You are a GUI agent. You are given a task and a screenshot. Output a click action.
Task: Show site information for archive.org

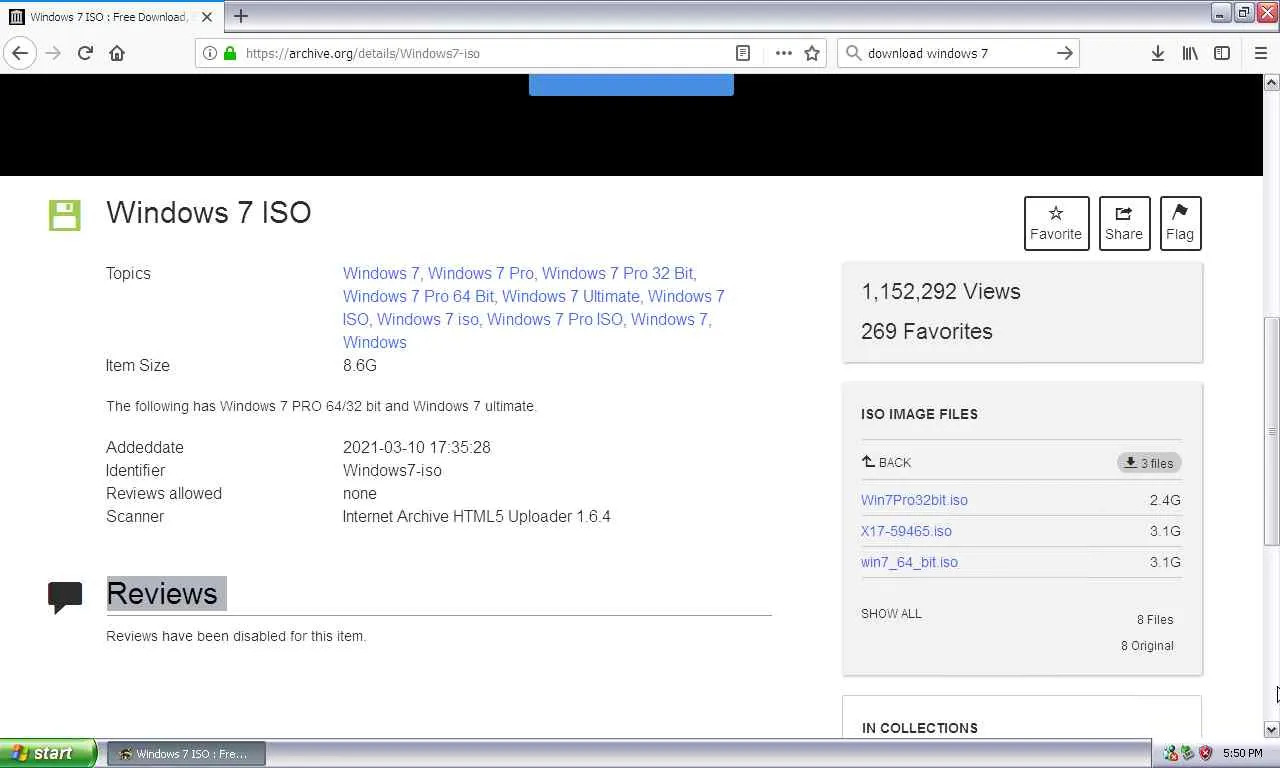[209, 53]
